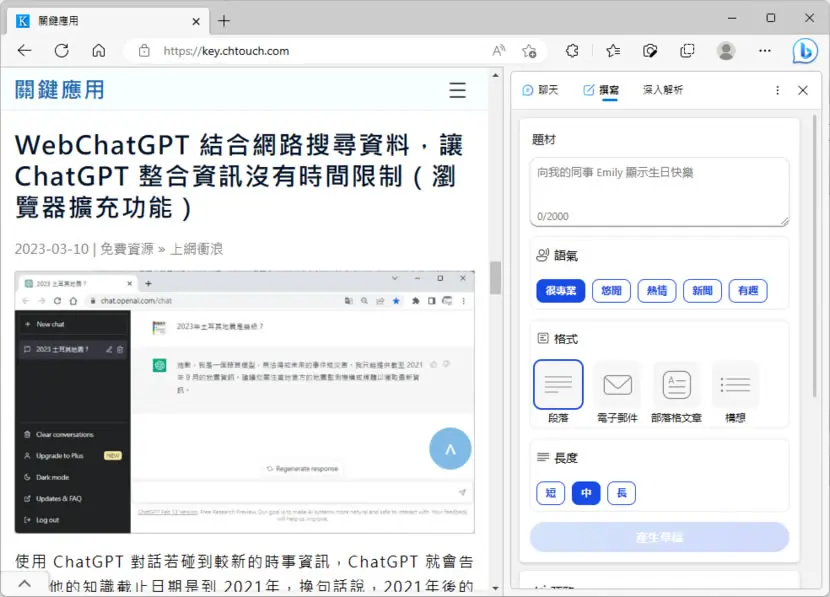This screenshot has width=830, height=597.
Task: Click the 產生草稿 button
Action: click(660, 538)
